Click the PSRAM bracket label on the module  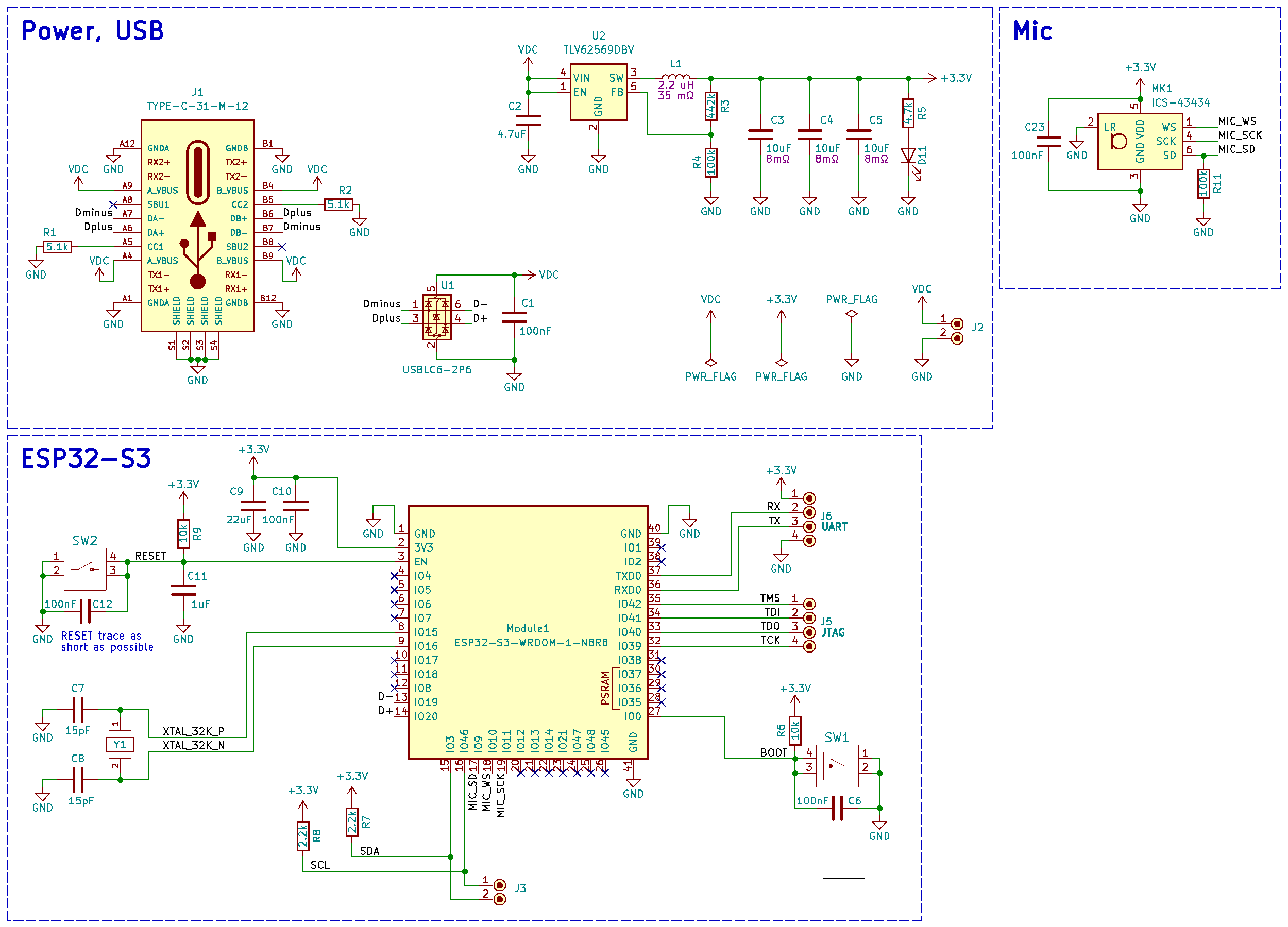(605, 688)
